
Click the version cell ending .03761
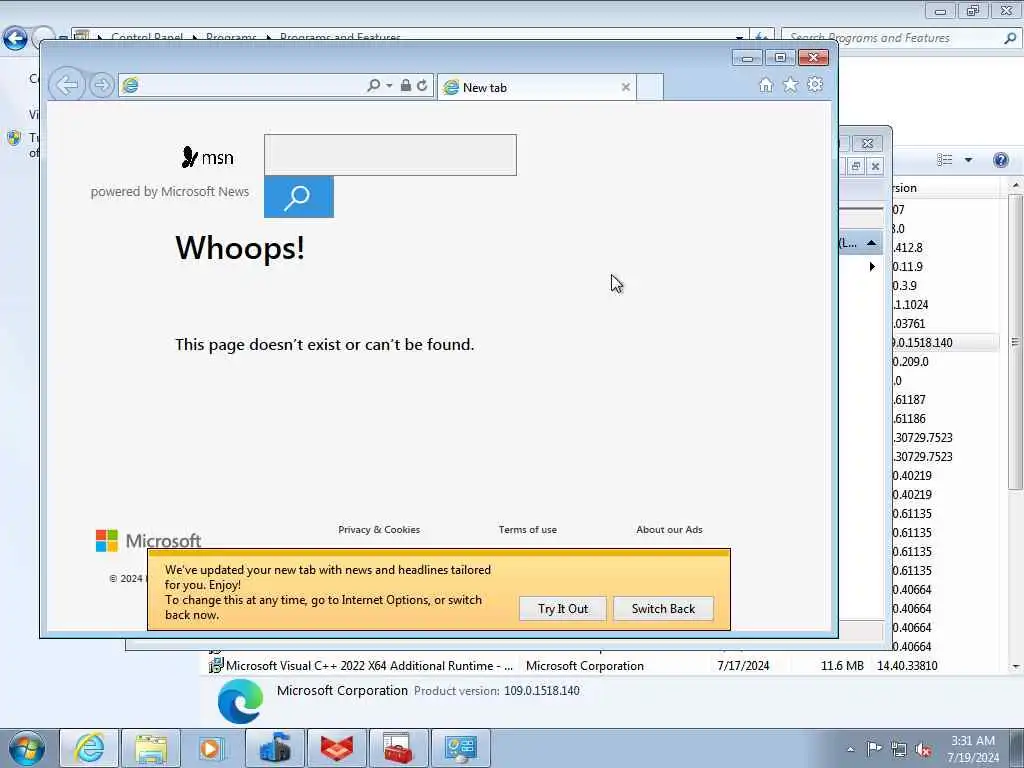coord(909,324)
